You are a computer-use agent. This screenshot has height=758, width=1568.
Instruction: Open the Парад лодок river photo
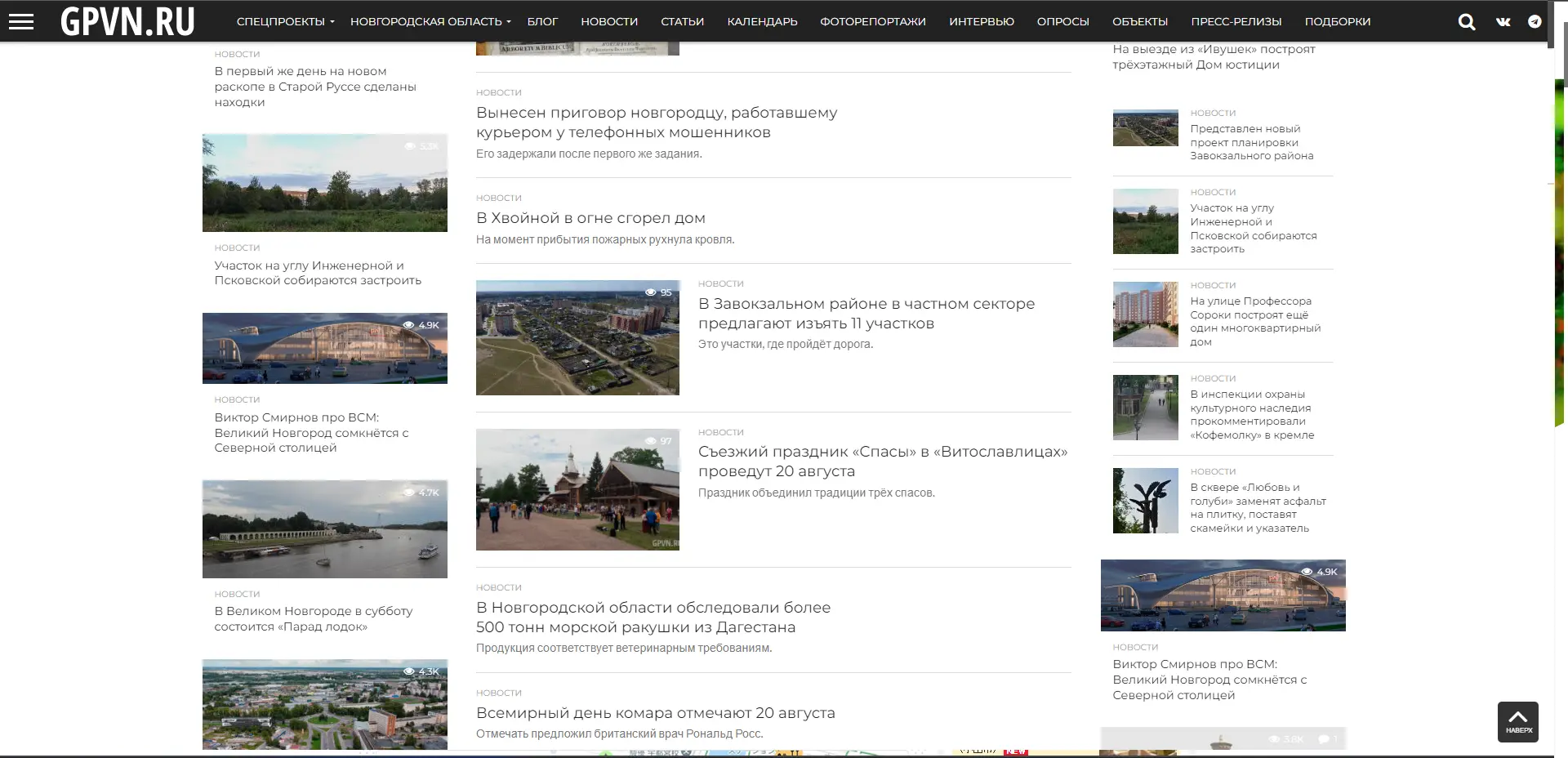pos(325,529)
